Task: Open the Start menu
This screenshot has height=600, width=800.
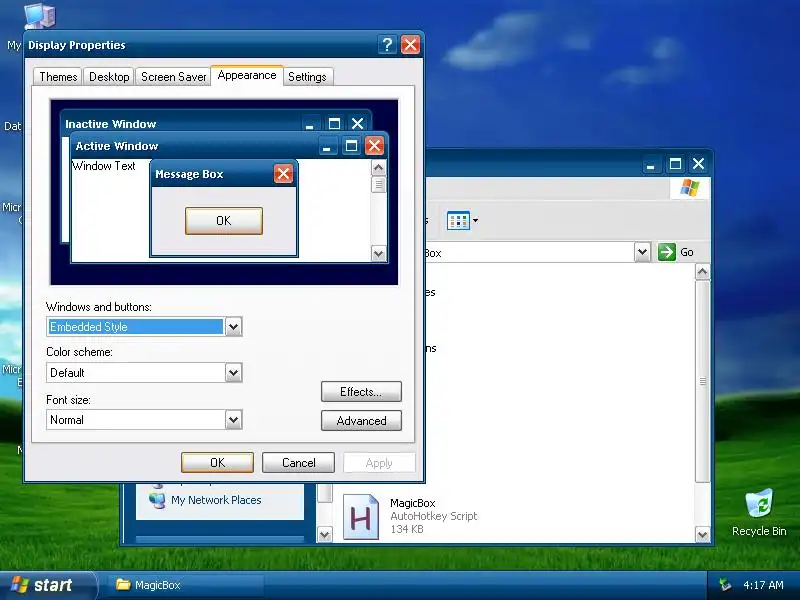Action: pyautogui.click(x=47, y=585)
